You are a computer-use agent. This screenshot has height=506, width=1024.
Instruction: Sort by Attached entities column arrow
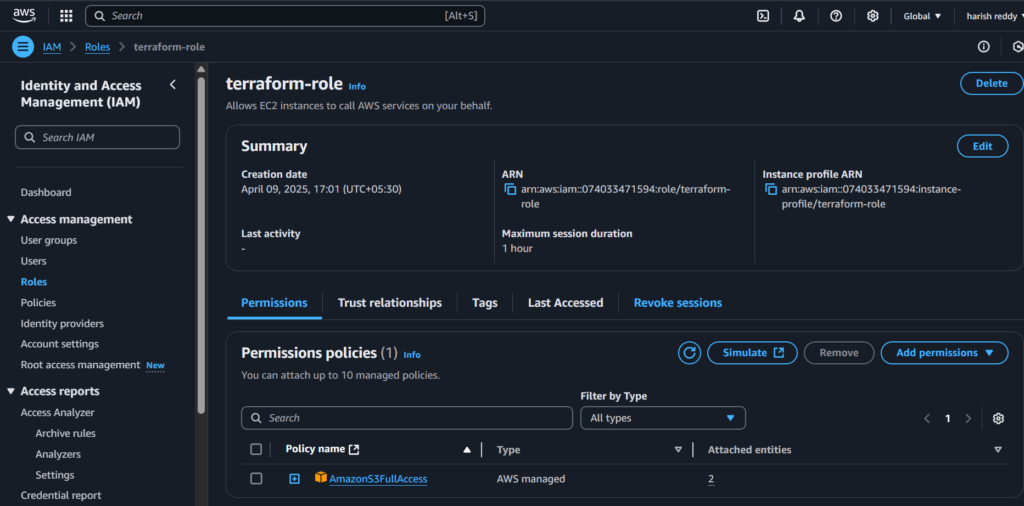[x=998, y=449]
